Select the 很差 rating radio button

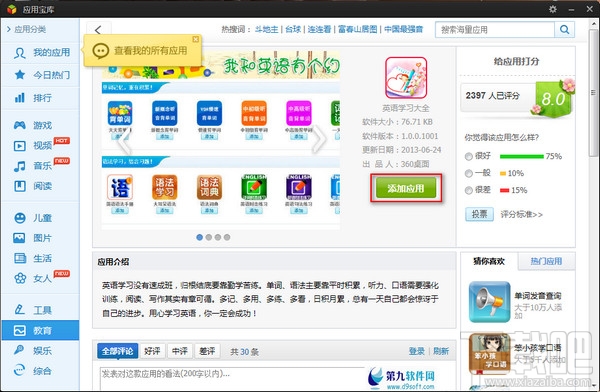pyautogui.click(x=468, y=190)
